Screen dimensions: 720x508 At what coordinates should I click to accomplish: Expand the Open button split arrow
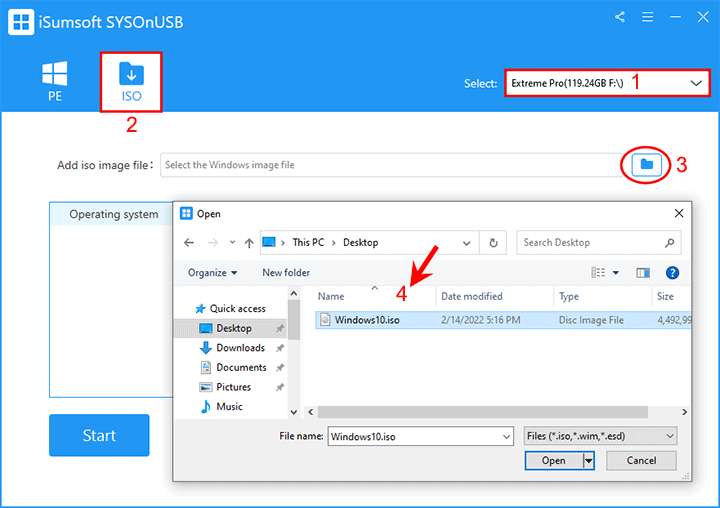[588, 461]
